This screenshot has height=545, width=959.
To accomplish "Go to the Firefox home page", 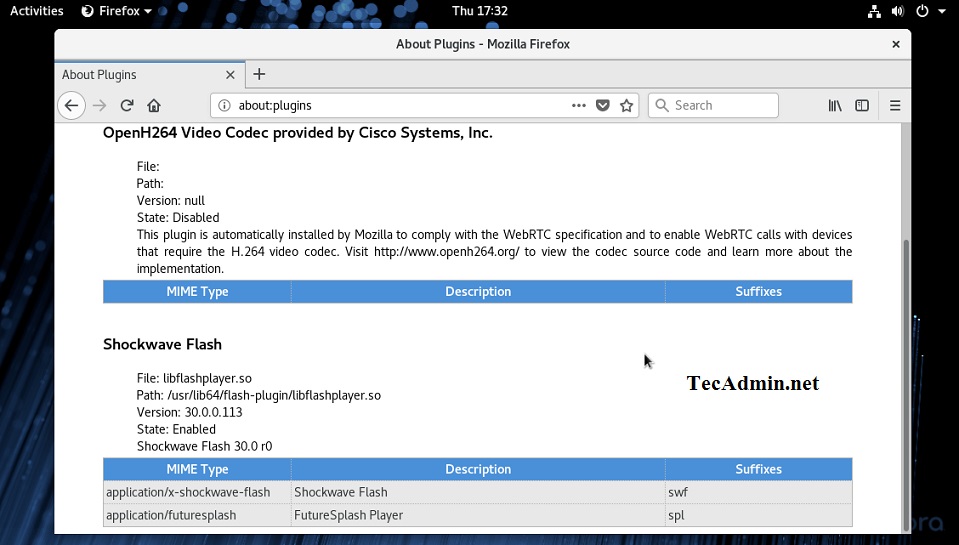I will pyautogui.click(x=154, y=105).
